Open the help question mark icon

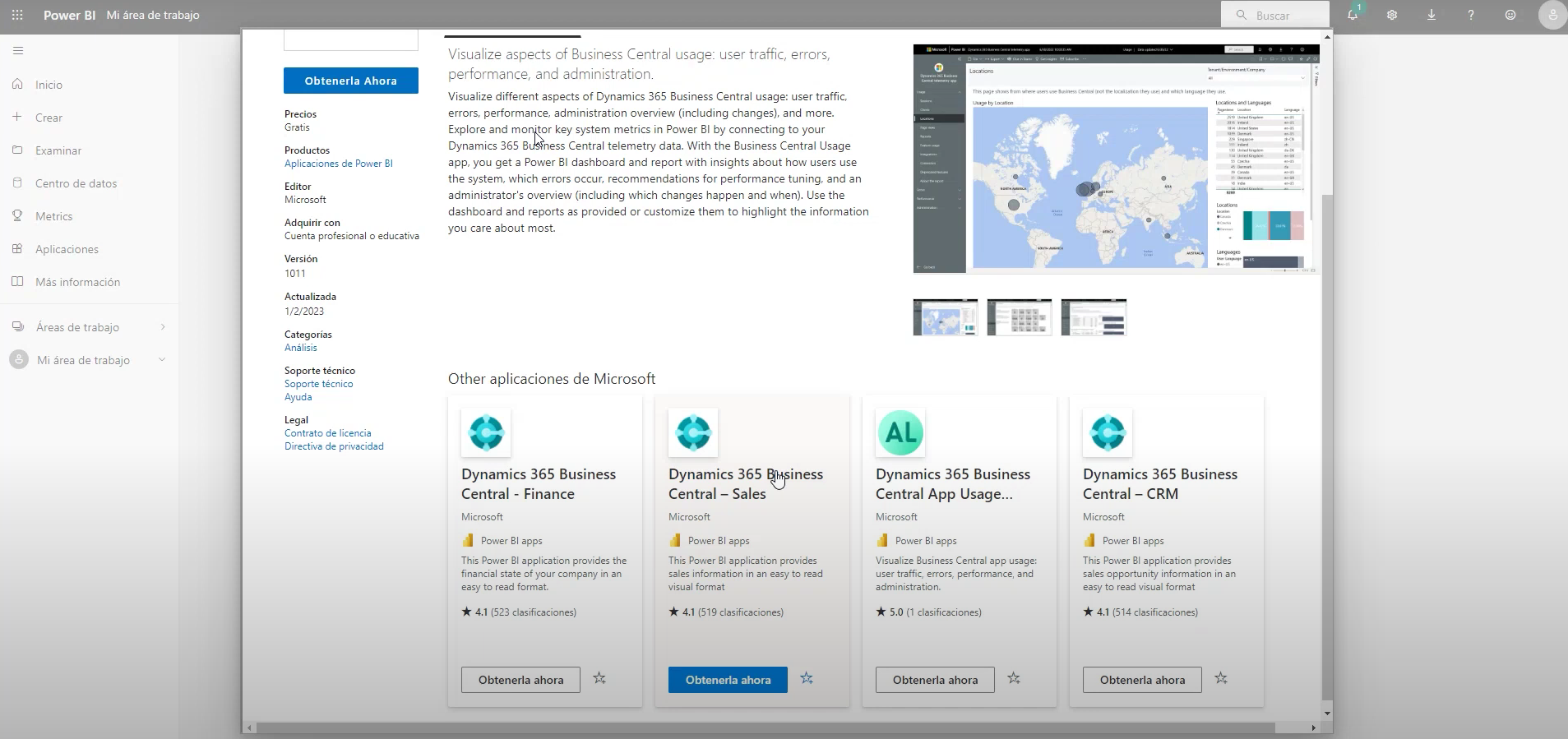coord(1471,15)
